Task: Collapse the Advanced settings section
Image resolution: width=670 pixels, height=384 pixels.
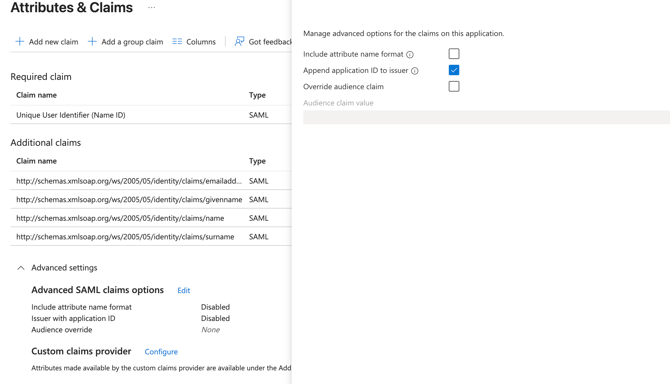Action: point(21,268)
